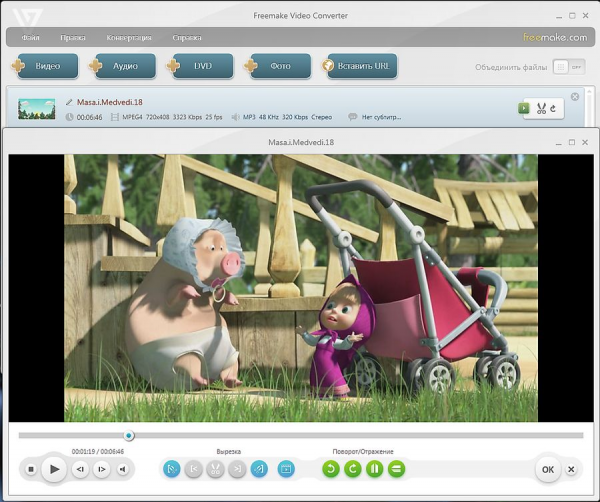This screenshot has width=600, height=502.
Task: Click the green play icon in the file row
Action: [523, 108]
